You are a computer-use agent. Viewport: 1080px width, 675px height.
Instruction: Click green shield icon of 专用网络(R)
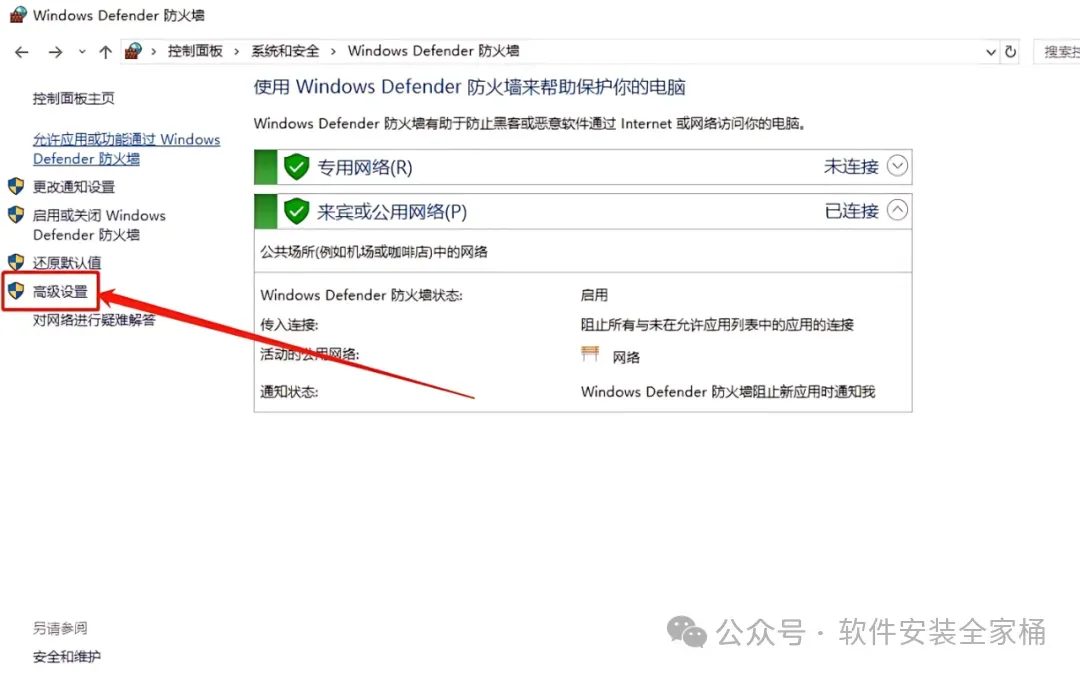point(296,167)
